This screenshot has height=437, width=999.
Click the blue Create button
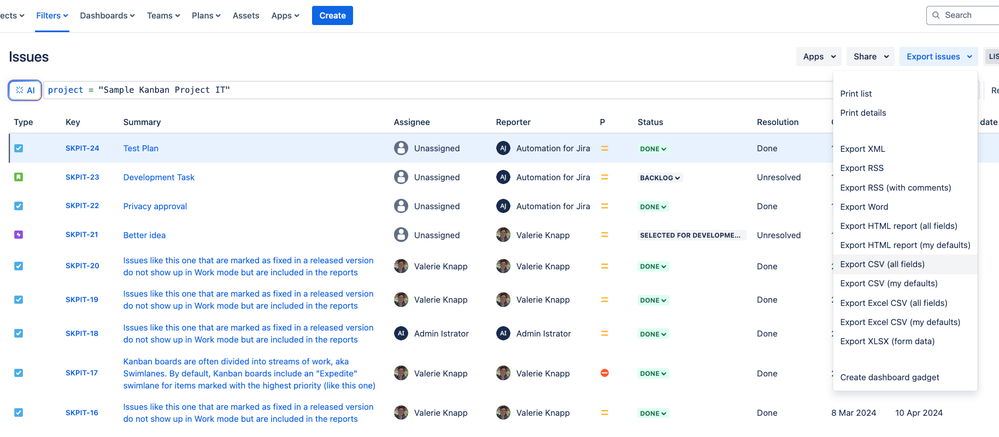pyautogui.click(x=332, y=15)
